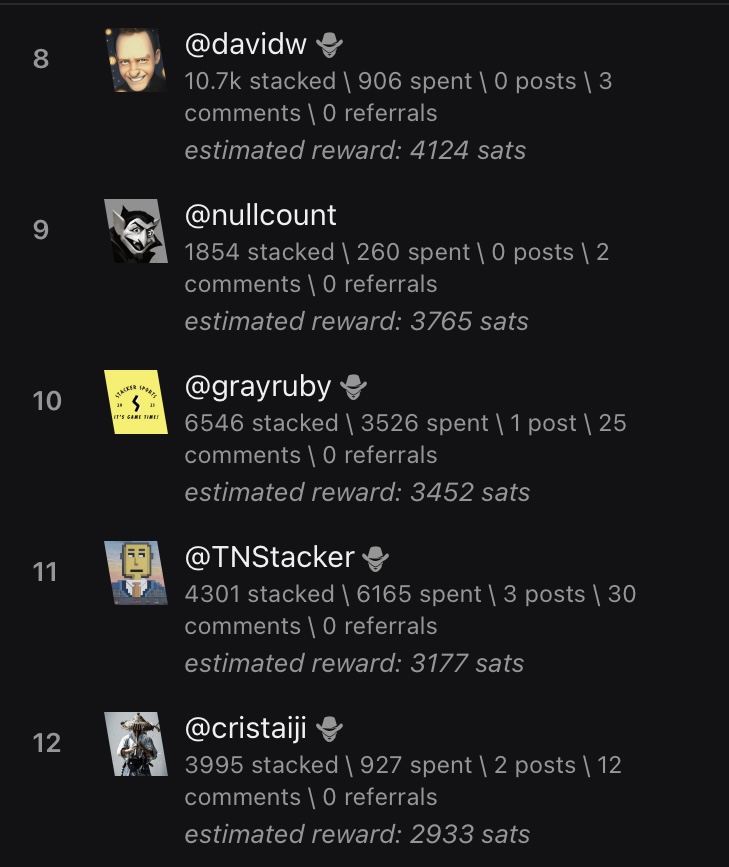
Task: Open the @davidw profile link
Action: point(246,44)
